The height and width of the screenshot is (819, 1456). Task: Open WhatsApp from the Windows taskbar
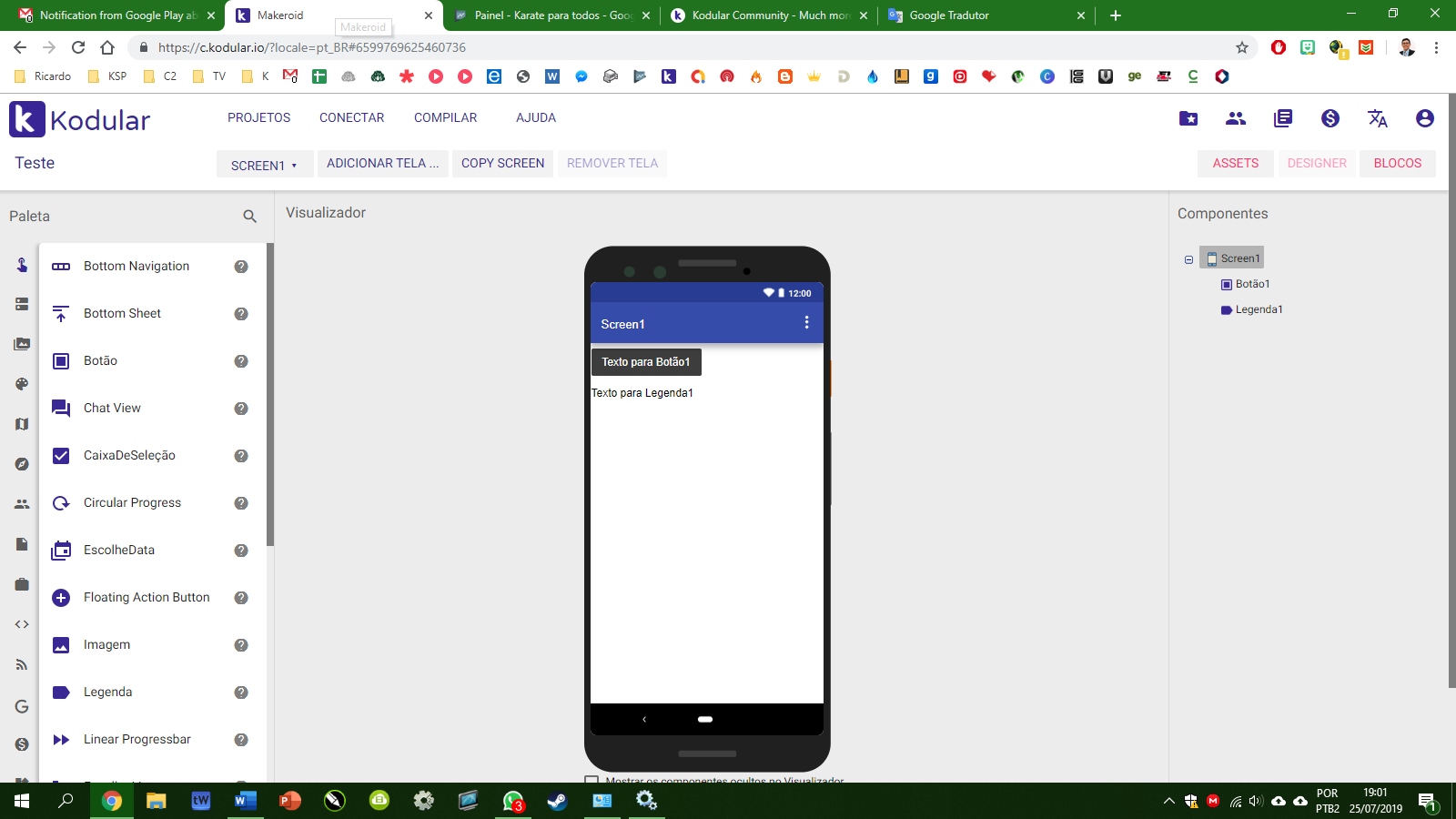tap(512, 801)
